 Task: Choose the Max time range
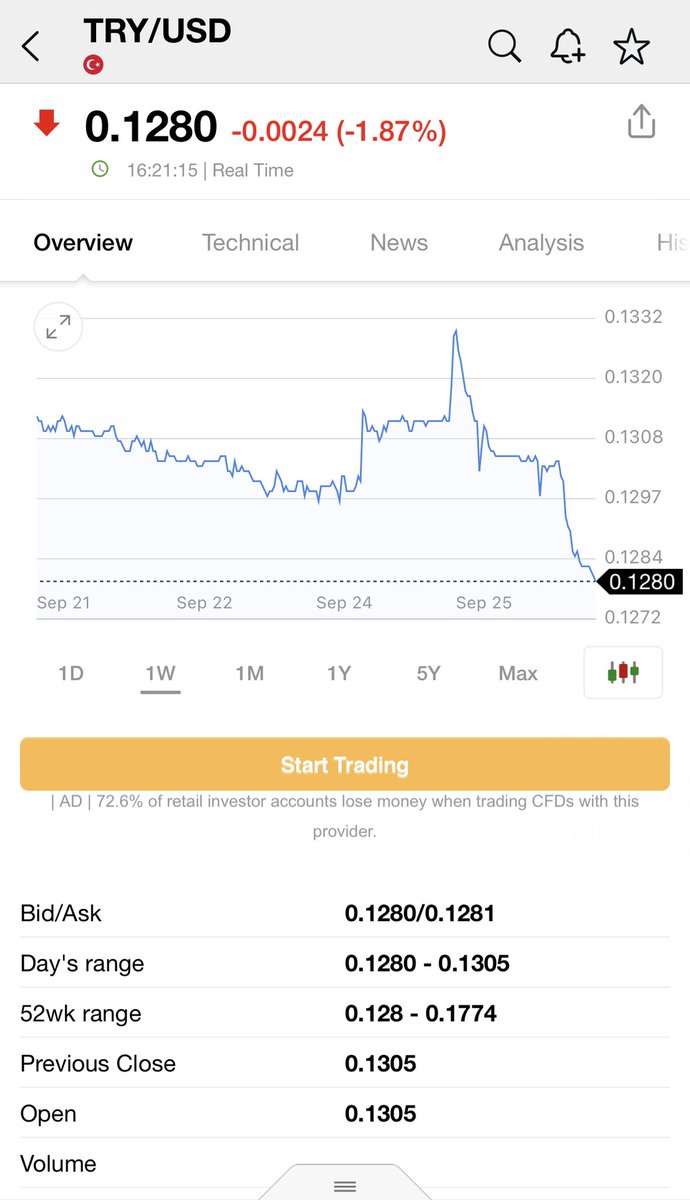tap(518, 673)
